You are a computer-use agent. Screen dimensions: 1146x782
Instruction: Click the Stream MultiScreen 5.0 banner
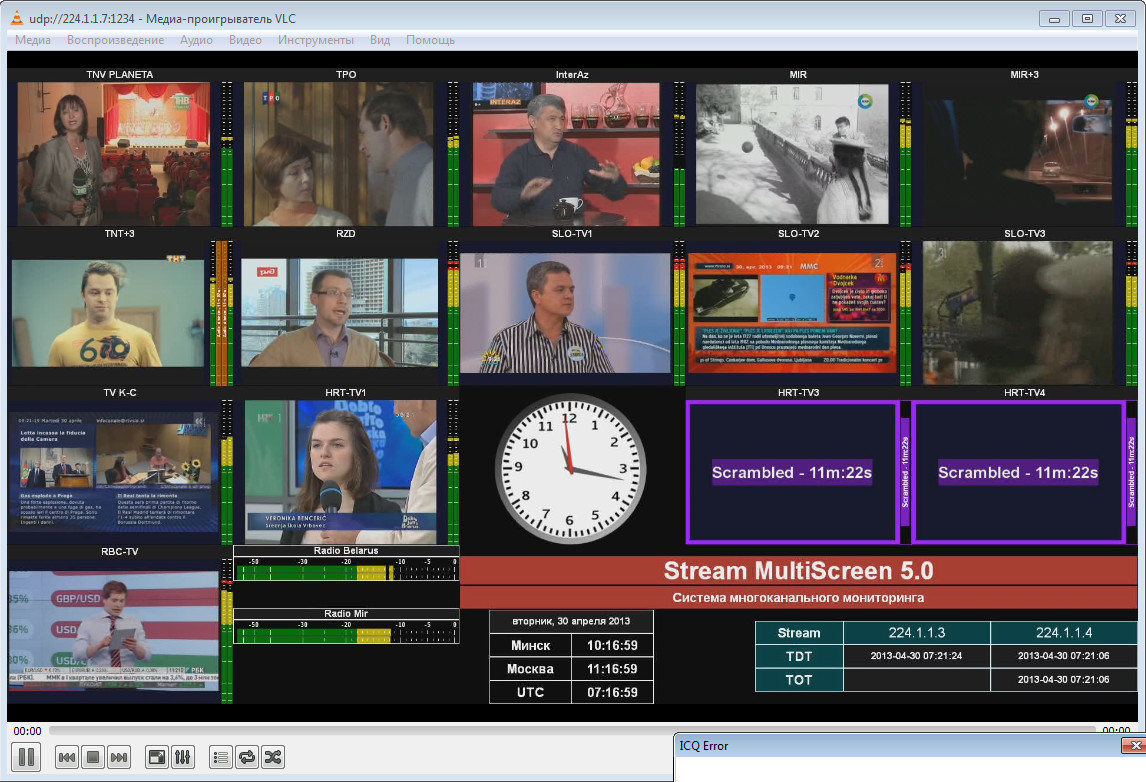pos(798,571)
